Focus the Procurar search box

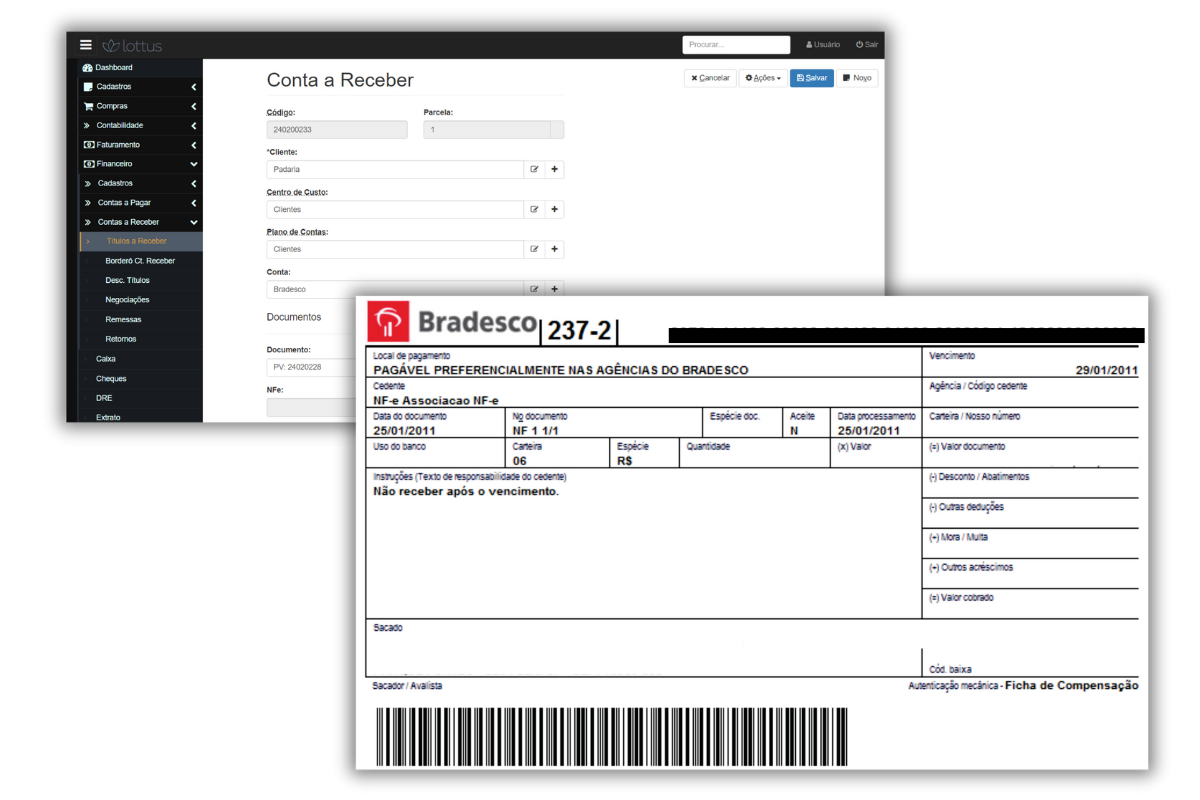(x=736, y=45)
